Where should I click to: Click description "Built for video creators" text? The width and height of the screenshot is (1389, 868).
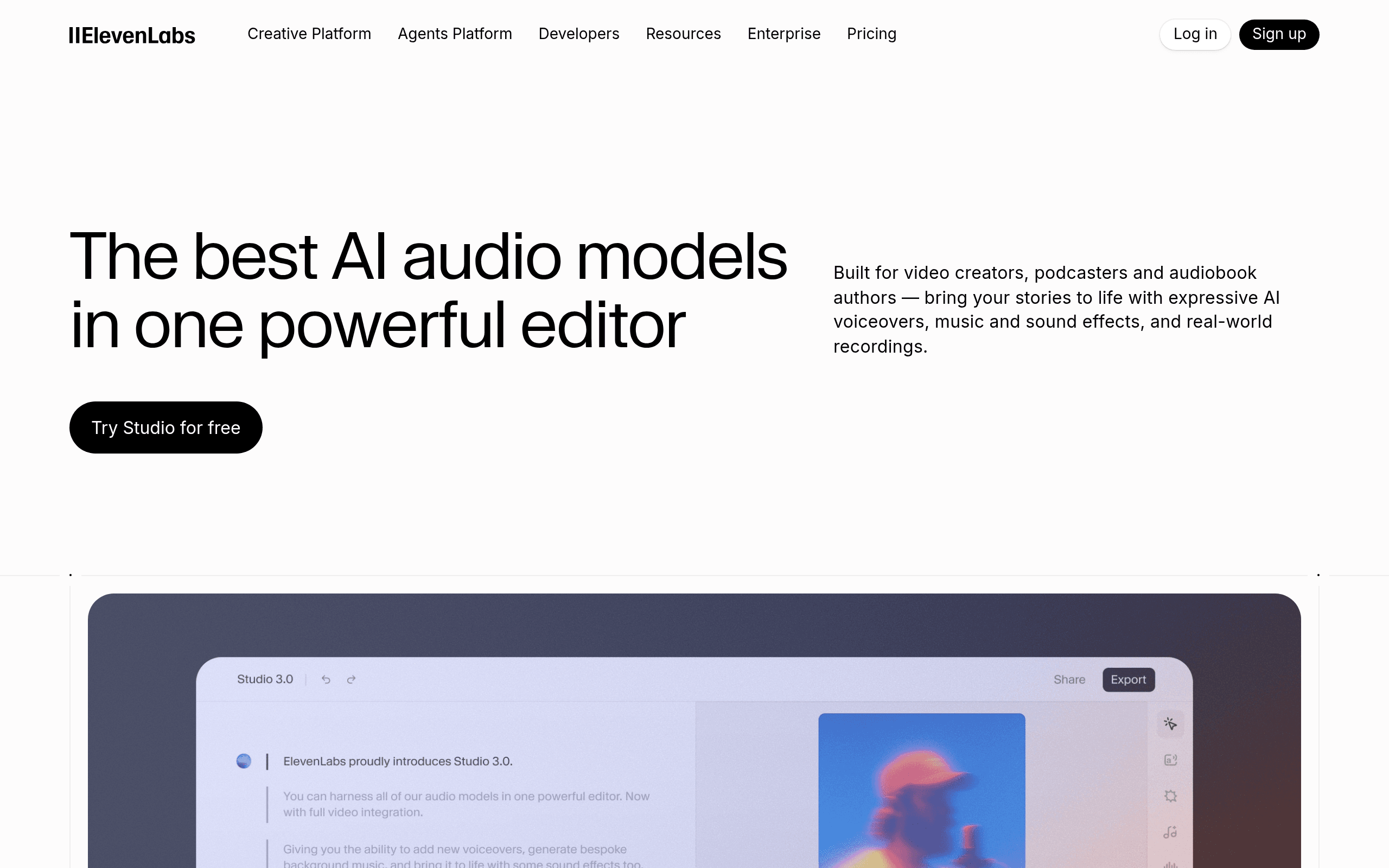click(1056, 309)
